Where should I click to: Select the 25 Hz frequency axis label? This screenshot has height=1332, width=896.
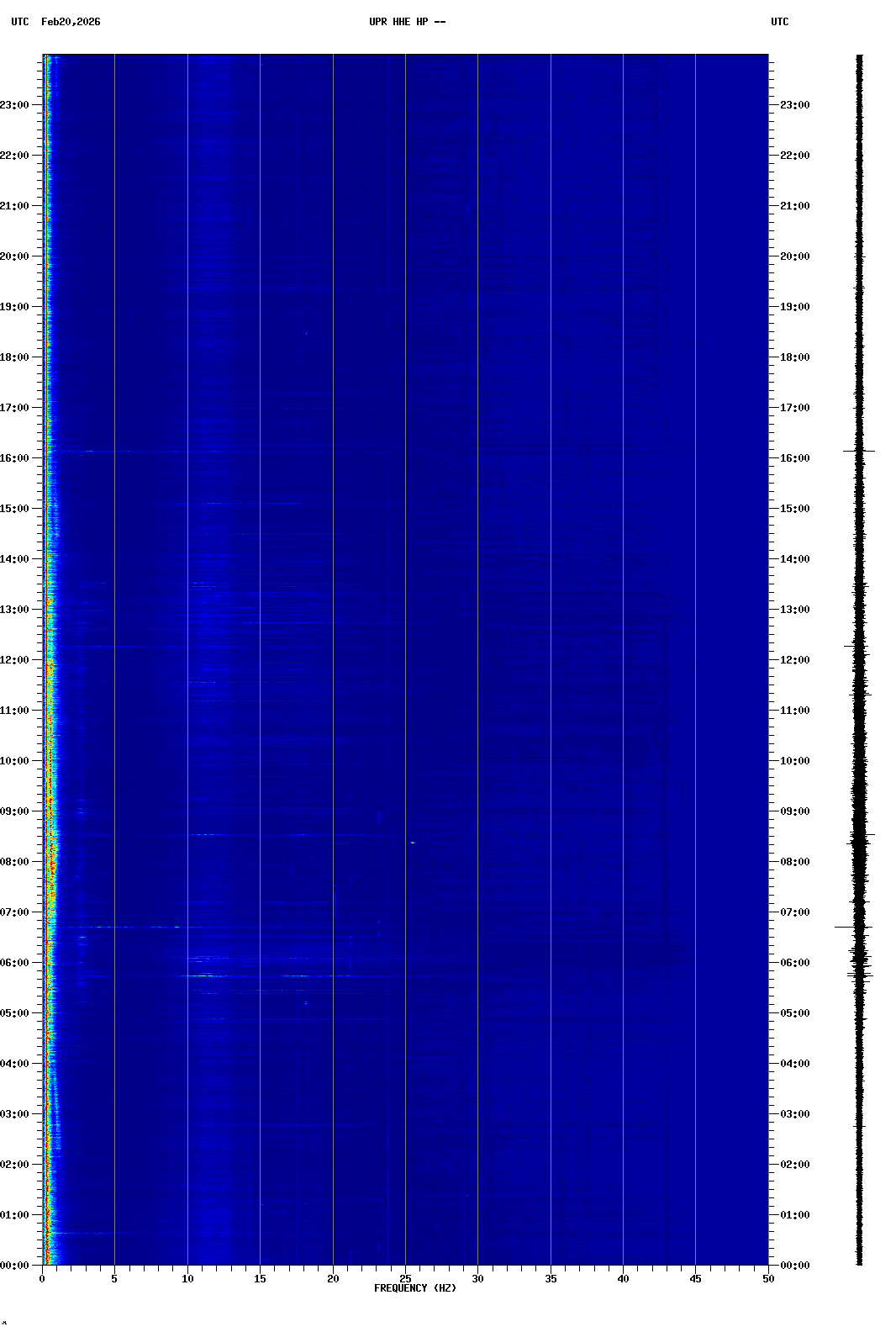[405, 1279]
